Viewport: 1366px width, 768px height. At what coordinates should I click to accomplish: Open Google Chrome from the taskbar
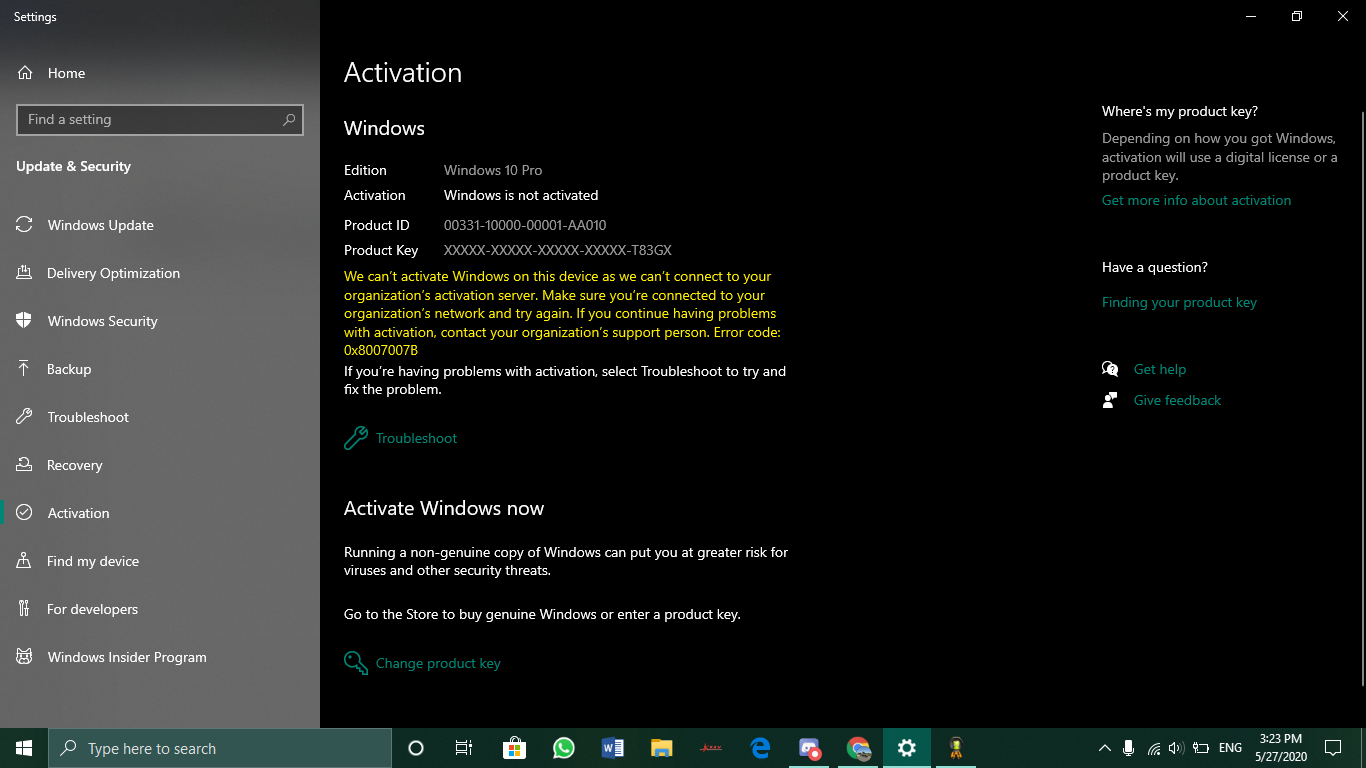click(858, 748)
